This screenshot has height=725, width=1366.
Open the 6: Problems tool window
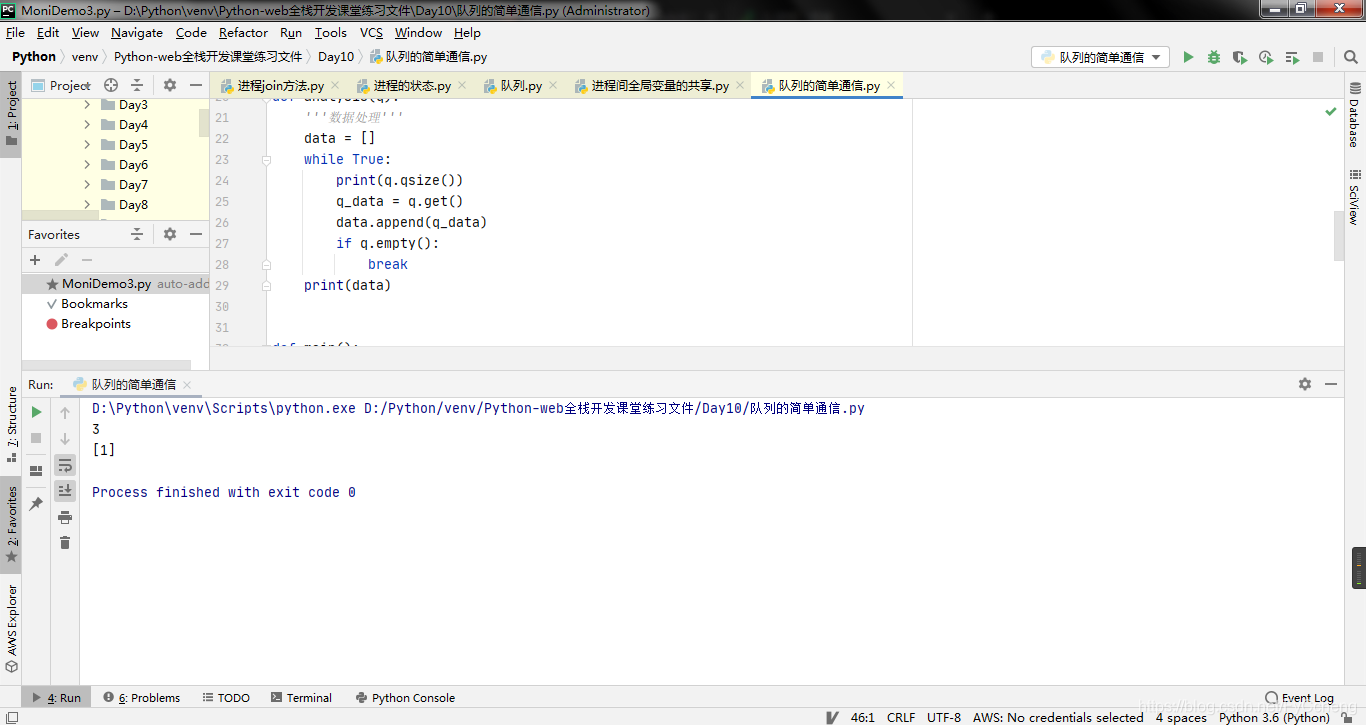(x=141, y=698)
